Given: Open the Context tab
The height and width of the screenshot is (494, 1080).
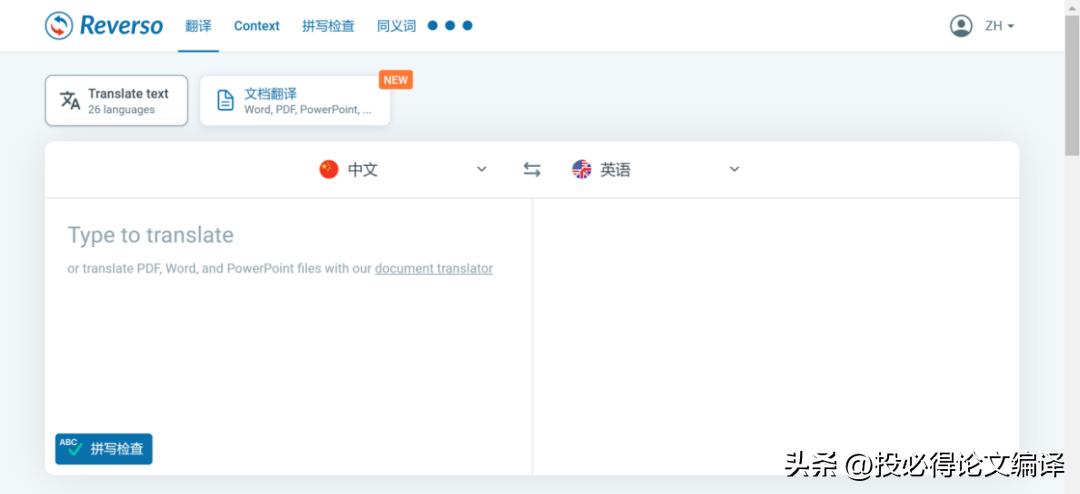Looking at the screenshot, I should [x=256, y=26].
